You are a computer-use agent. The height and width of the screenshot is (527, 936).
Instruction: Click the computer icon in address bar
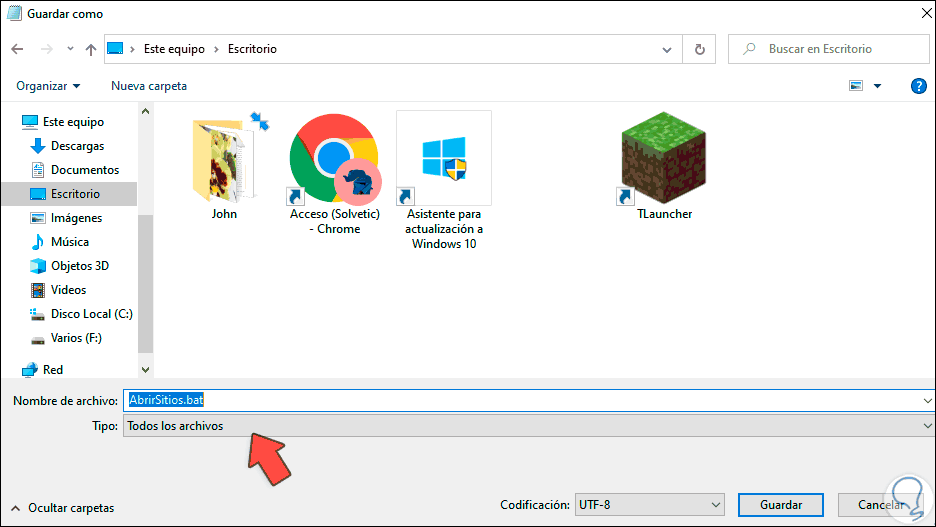tap(115, 48)
